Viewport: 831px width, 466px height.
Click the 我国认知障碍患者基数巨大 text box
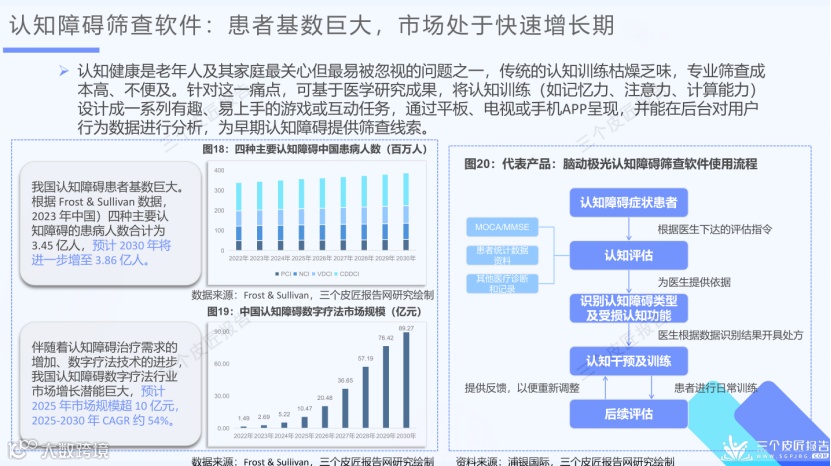[x=110, y=223]
